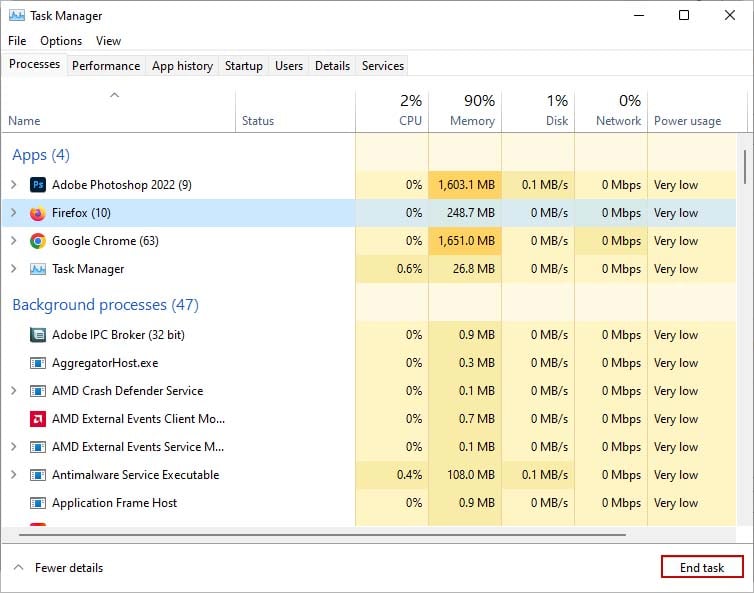
Task: Open the Startup tab
Action: 244,66
